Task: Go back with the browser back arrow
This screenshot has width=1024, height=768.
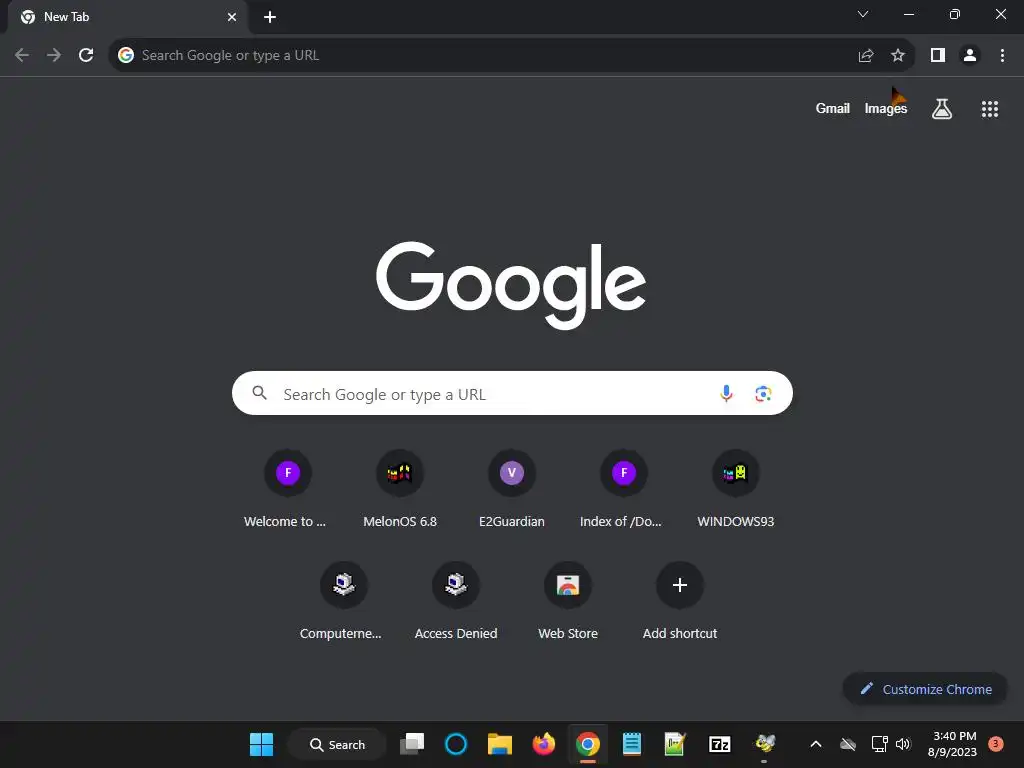Action: [22, 56]
